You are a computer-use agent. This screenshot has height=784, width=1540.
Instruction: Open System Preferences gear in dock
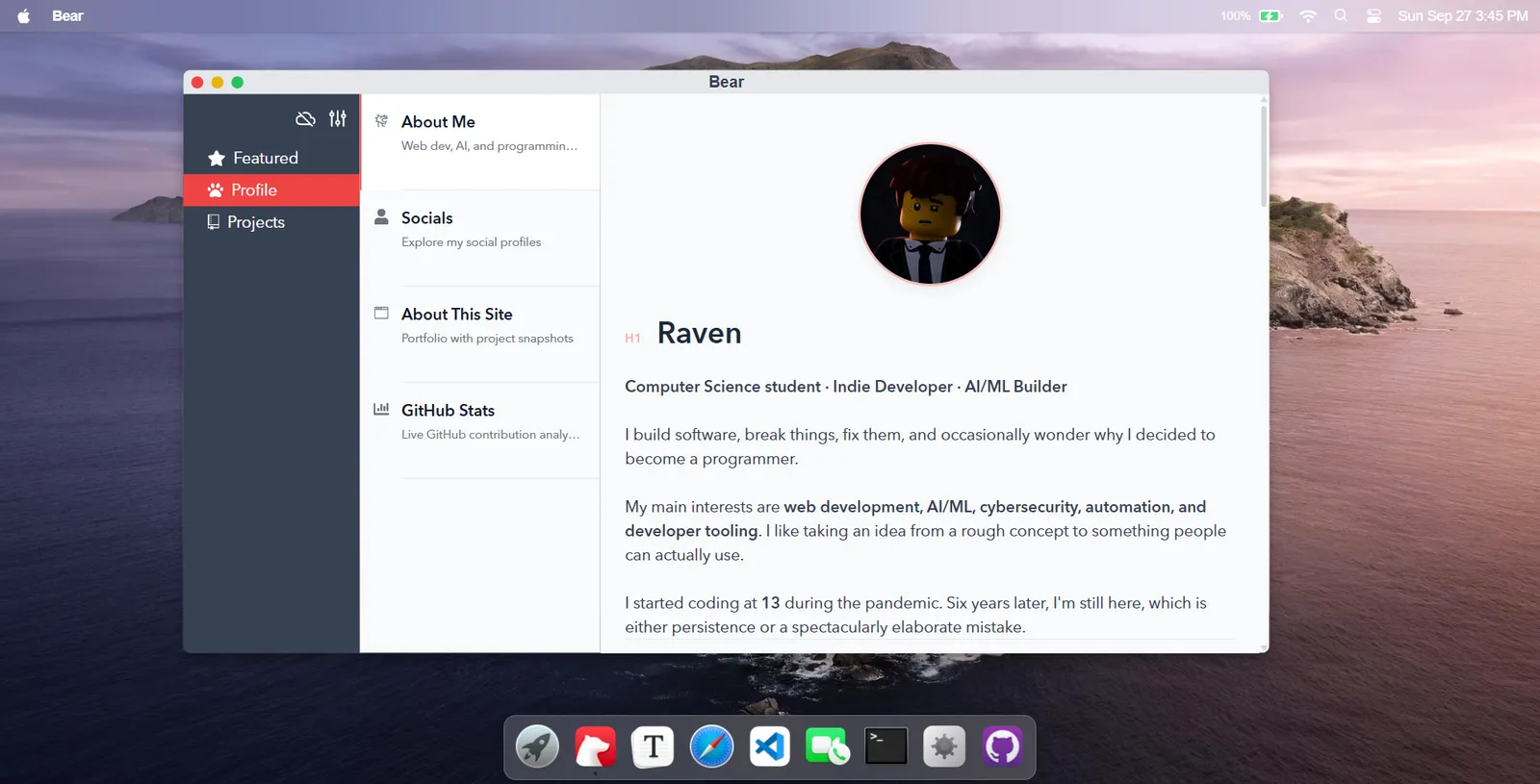[944, 746]
